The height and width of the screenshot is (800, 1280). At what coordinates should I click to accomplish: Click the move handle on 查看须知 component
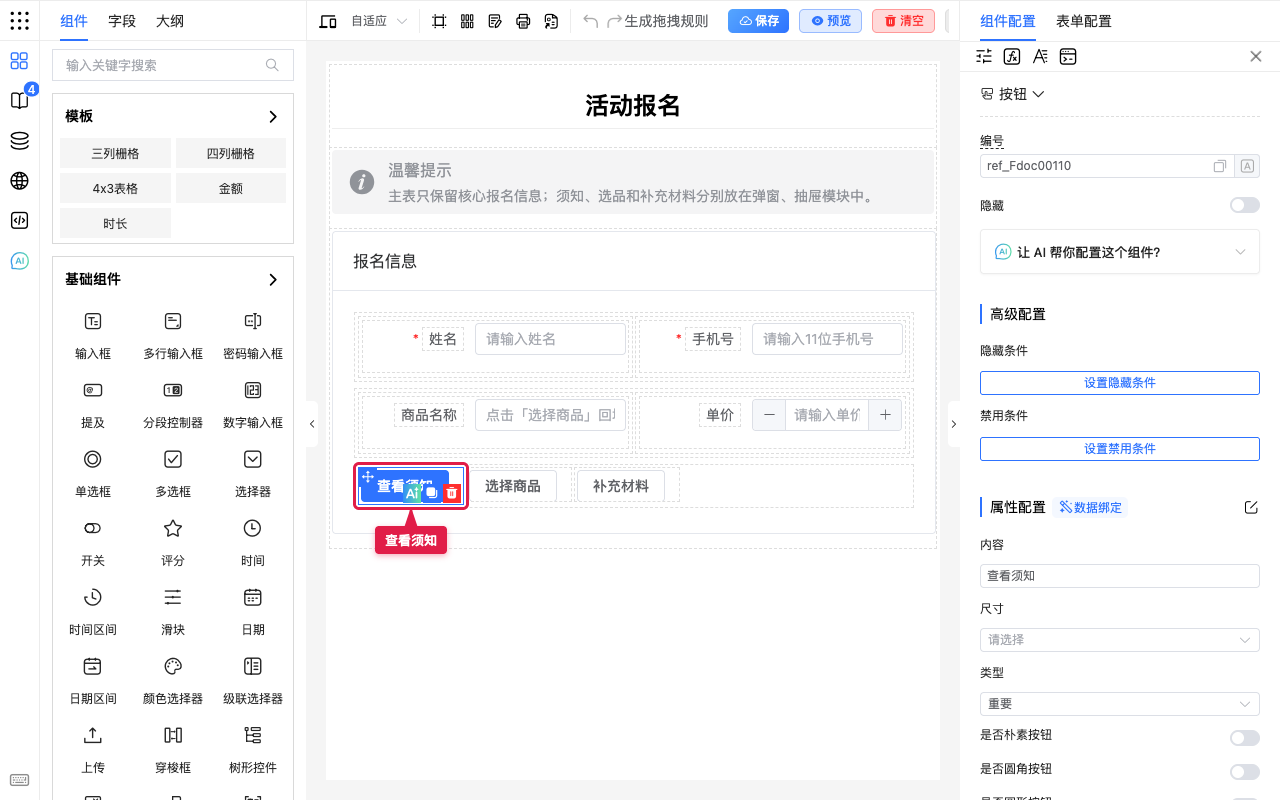368,477
